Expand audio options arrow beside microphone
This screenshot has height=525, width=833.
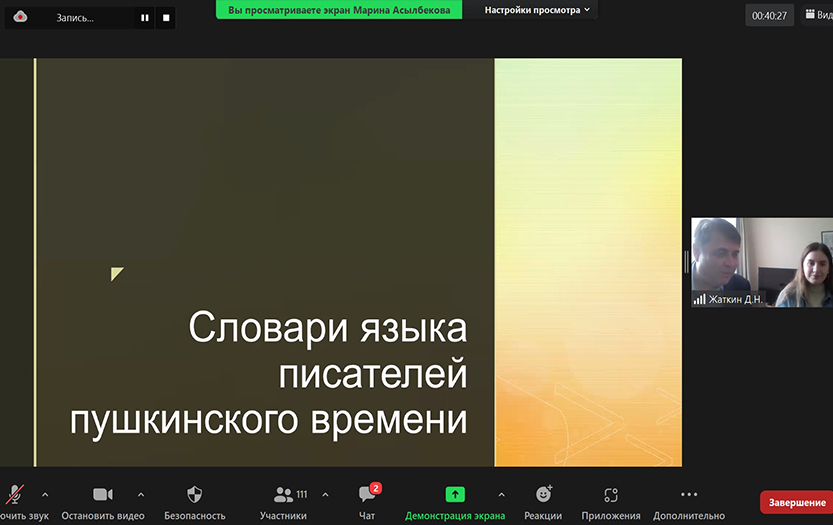[x=45, y=494]
